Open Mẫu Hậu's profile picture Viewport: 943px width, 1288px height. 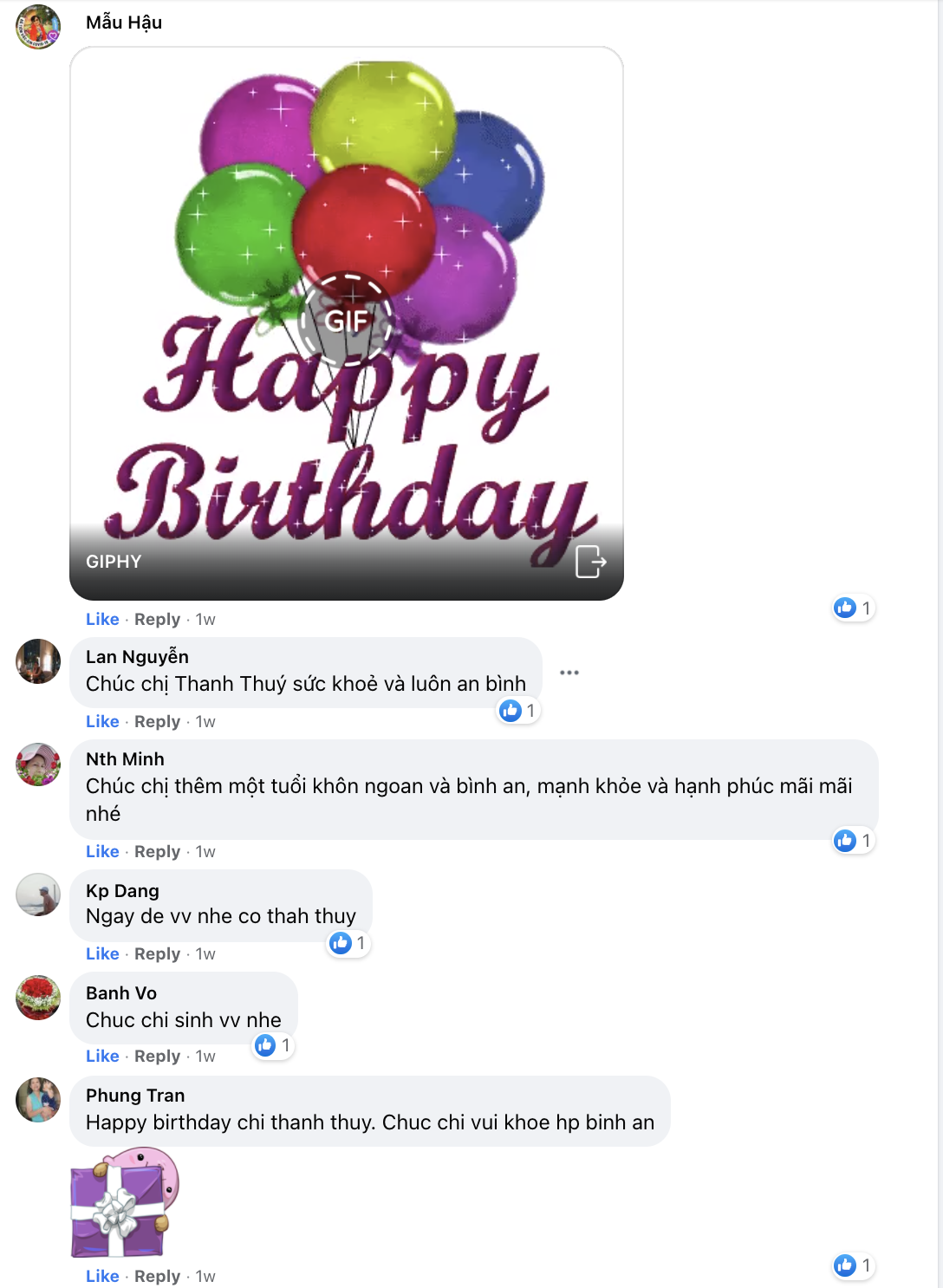coord(38,27)
